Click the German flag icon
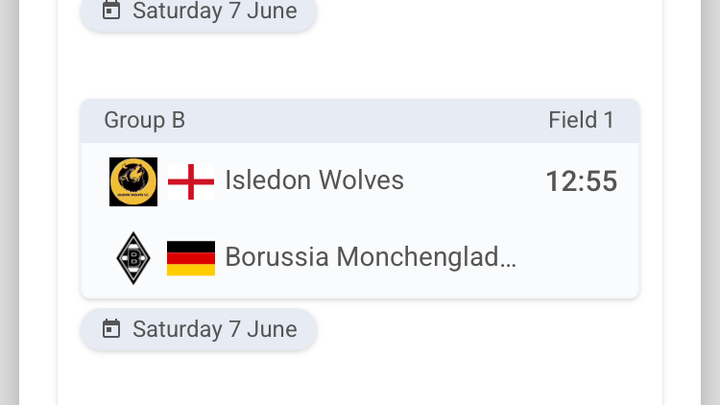Image resolution: width=720 pixels, height=405 pixels. 190,258
